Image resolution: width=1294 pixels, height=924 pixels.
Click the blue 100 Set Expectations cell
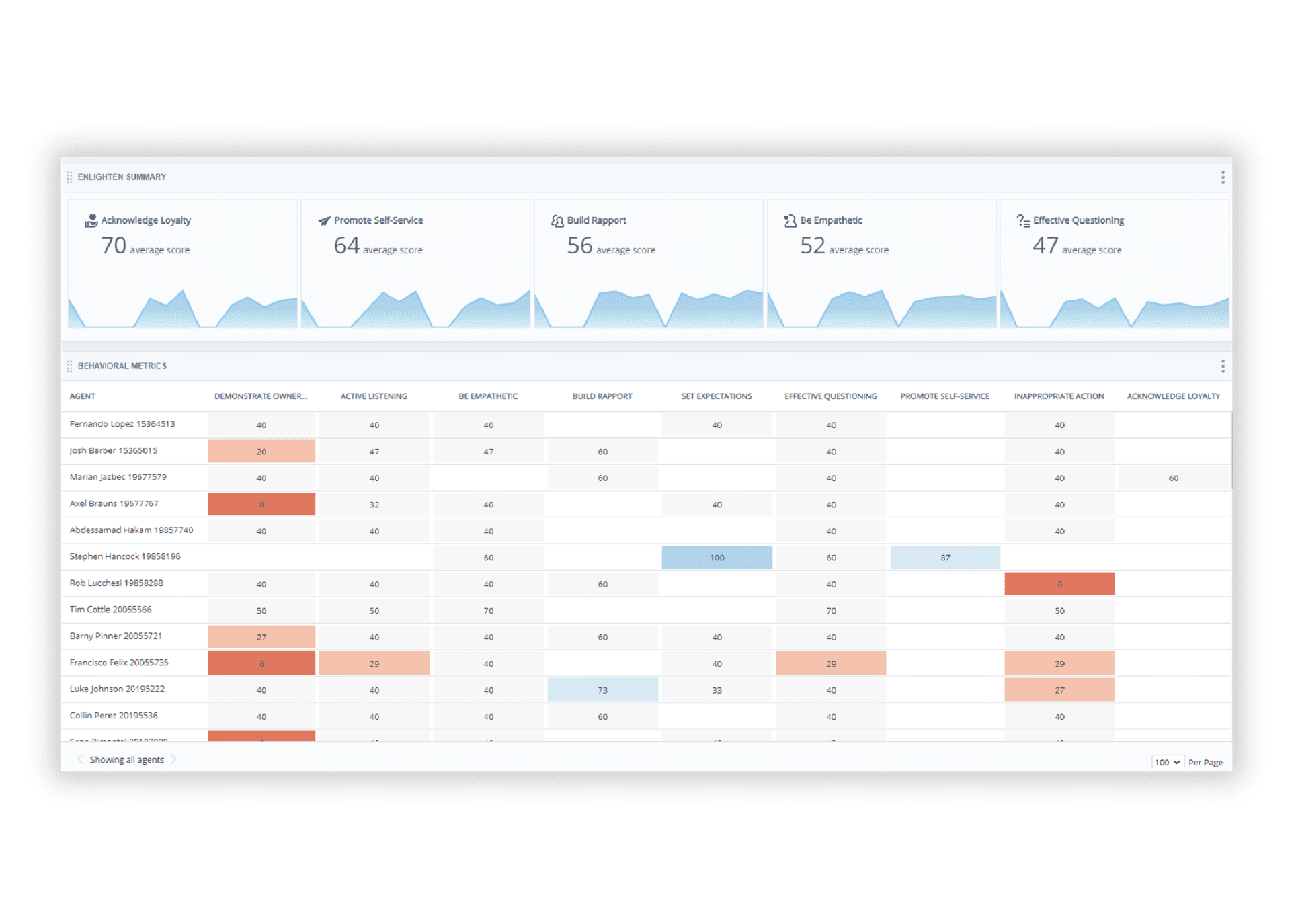click(x=717, y=557)
